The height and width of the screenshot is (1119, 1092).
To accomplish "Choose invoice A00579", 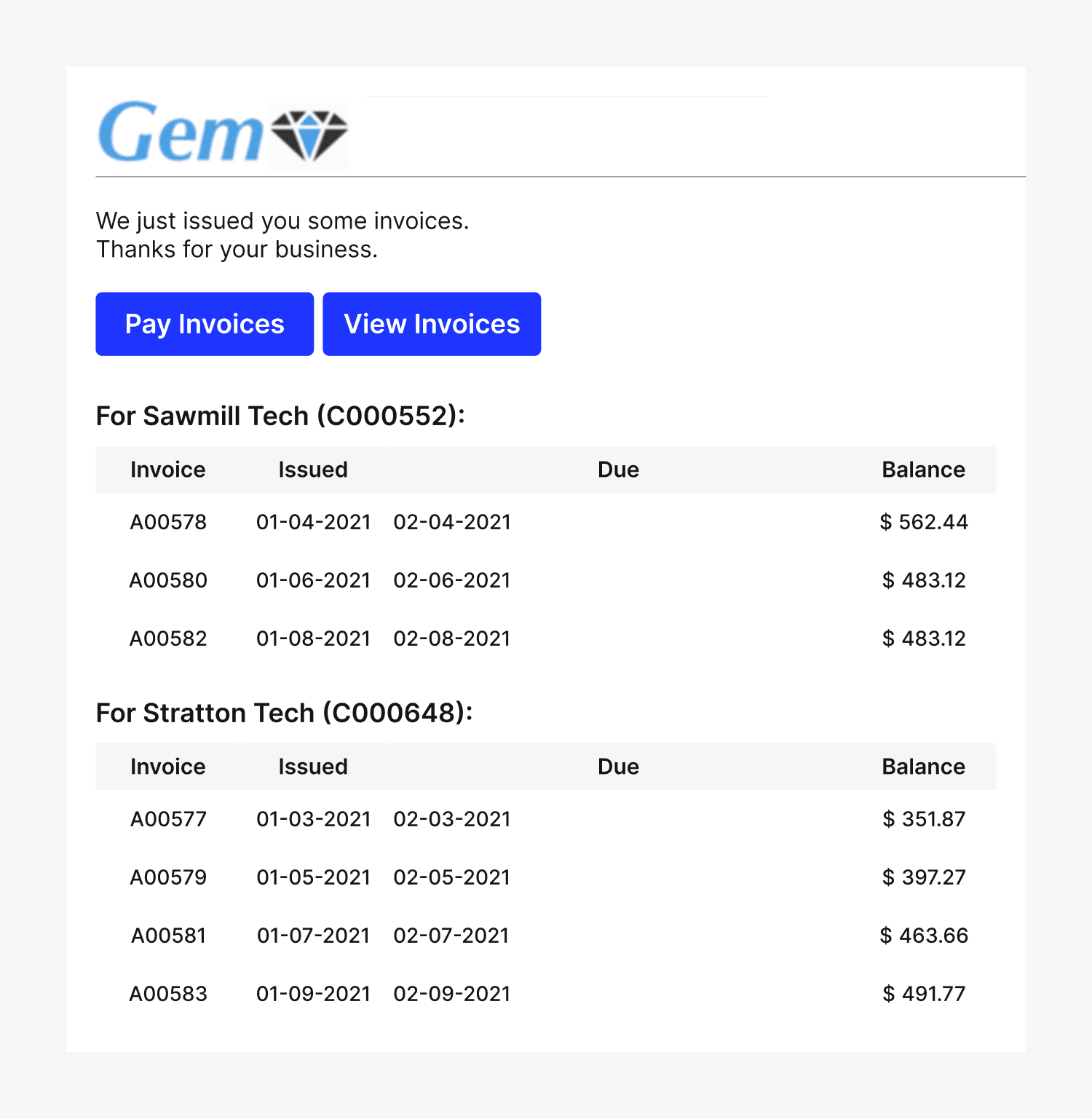I will [x=168, y=877].
